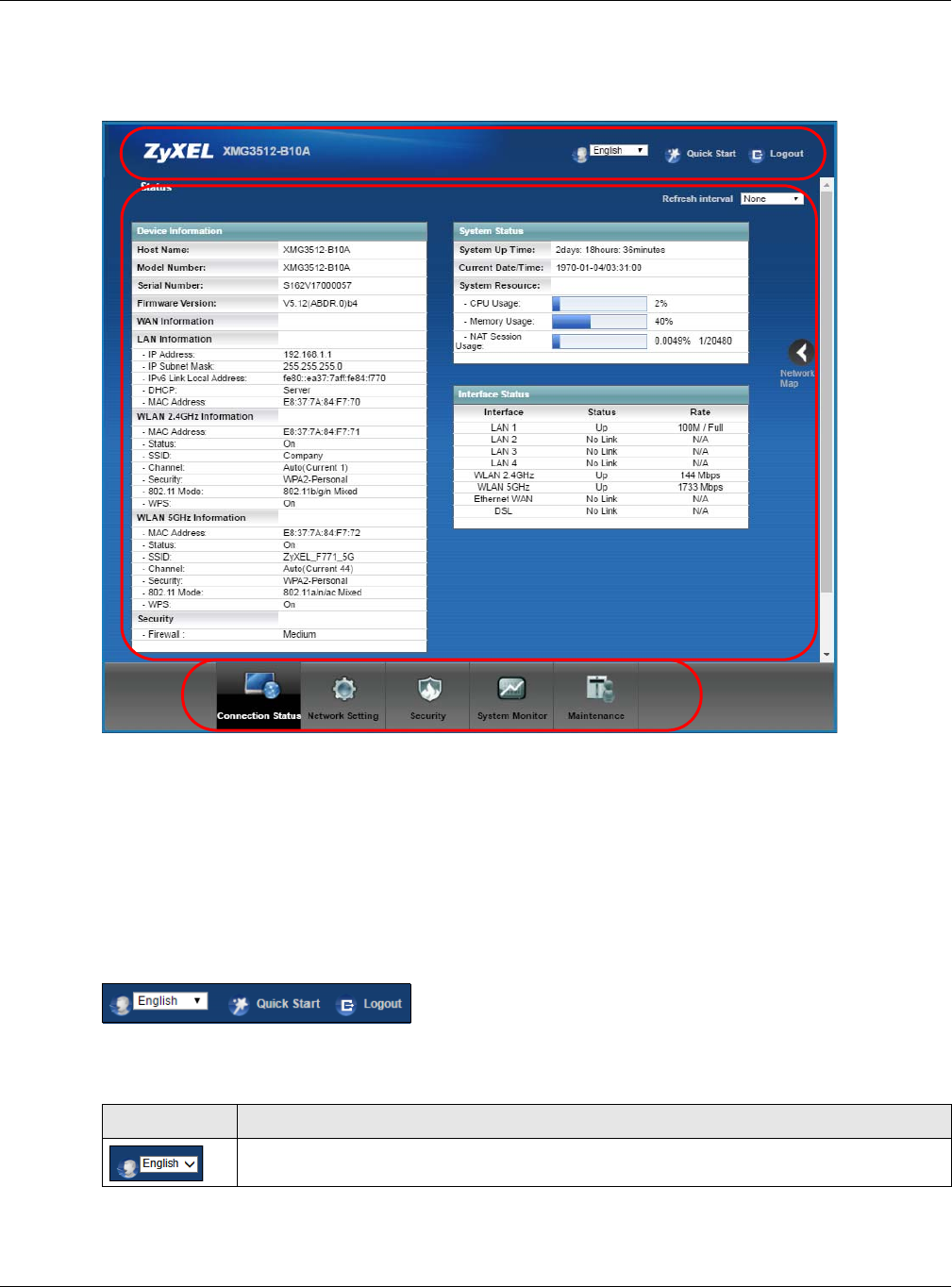Click the ZyXEL logo in router header
952x1287 pixels.
(178, 152)
